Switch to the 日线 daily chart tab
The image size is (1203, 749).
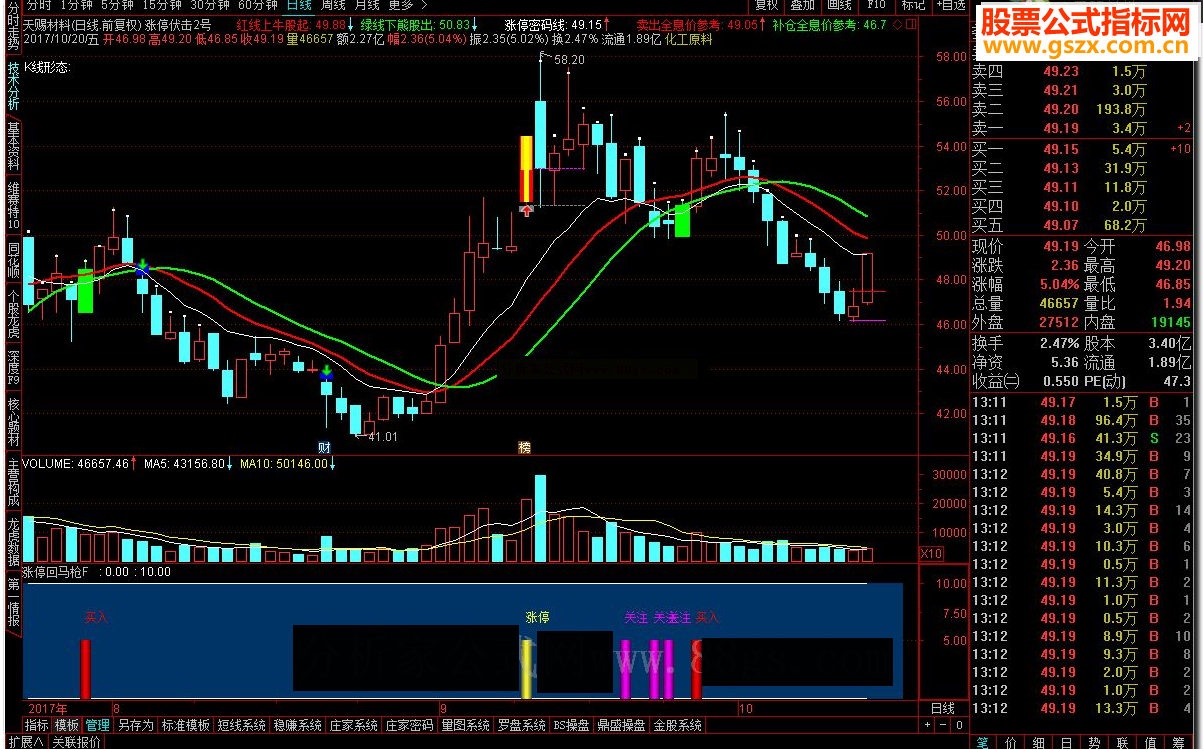coord(299,5)
